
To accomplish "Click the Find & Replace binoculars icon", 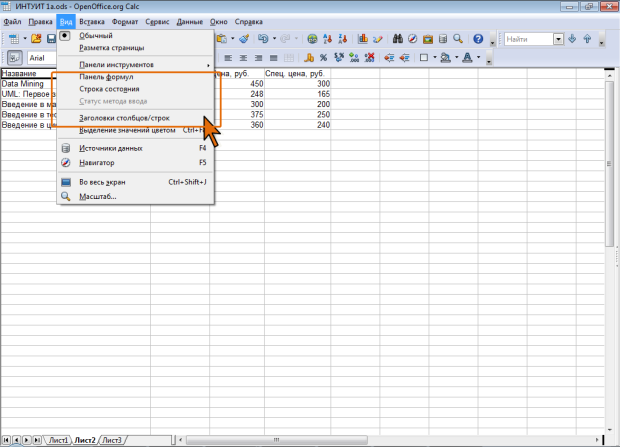I will click(397, 39).
